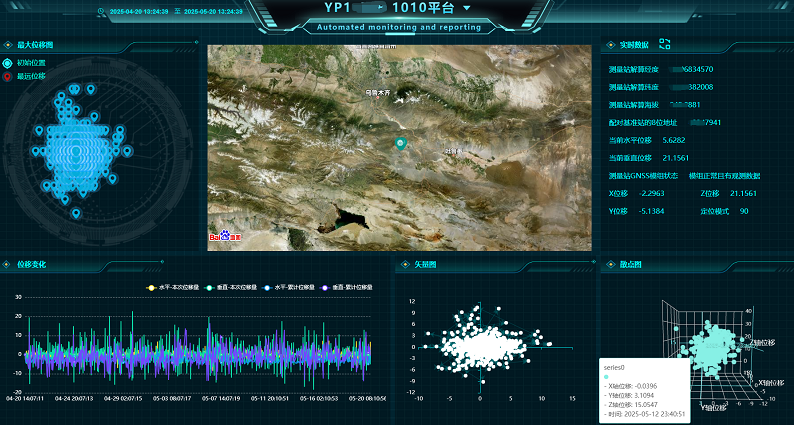This screenshot has height=425, width=794.
Task: Click the Z位移 value 21.1561
Action: coord(743,194)
